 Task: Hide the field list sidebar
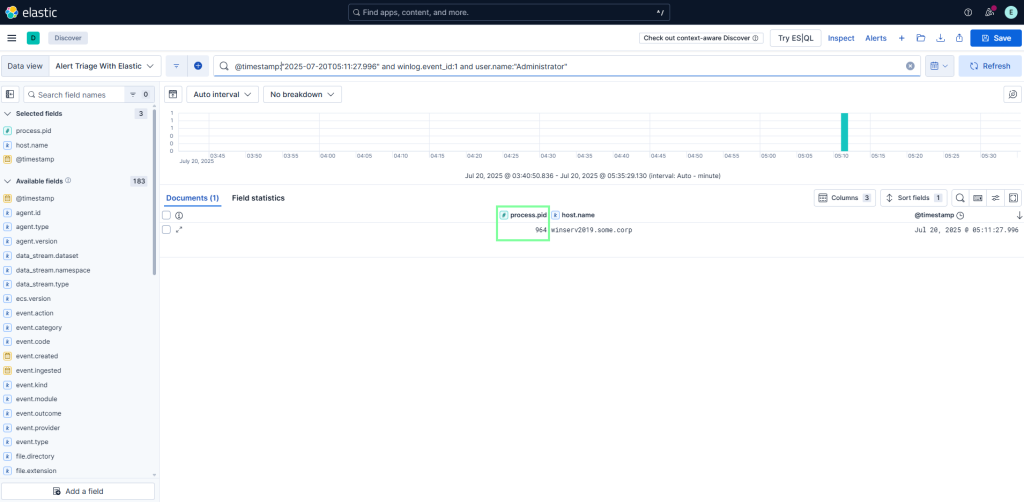click(x=11, y=94)
